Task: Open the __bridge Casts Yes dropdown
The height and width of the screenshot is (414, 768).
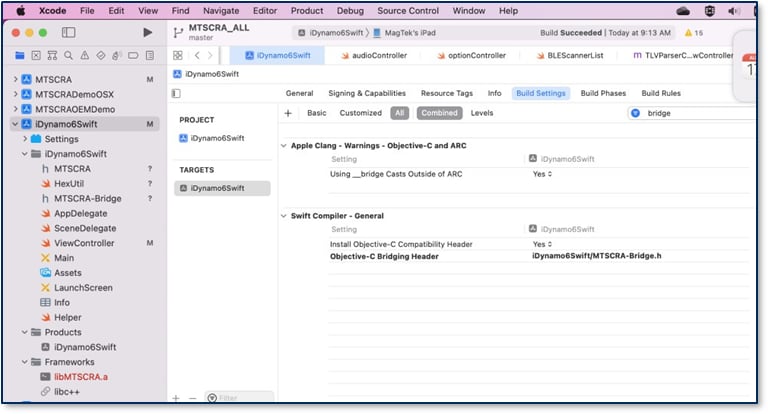Action: point(542,174)
